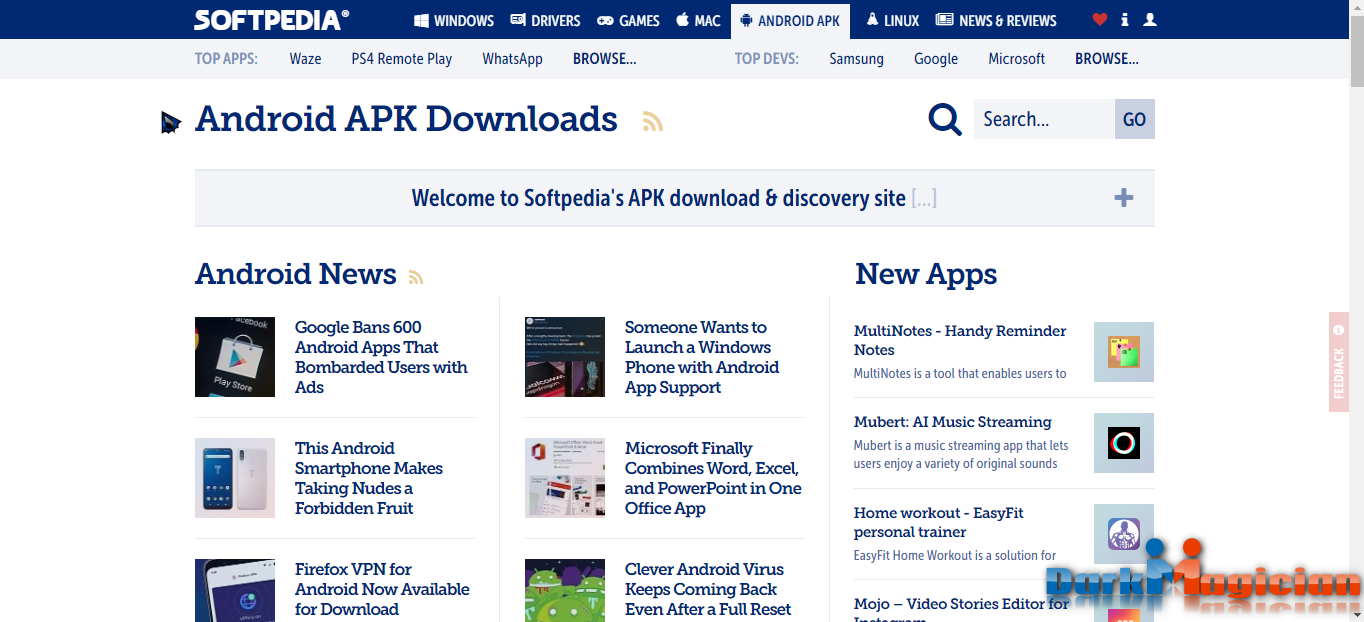Open the Drivers section tab
The image size is (1364, 622).
point(545,20)
